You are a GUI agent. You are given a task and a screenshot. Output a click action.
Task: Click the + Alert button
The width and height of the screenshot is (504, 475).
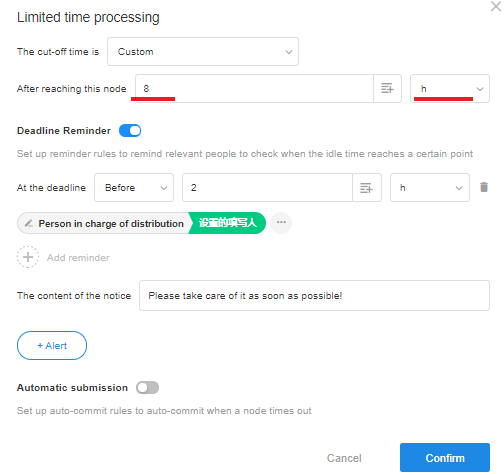[52, 345]
